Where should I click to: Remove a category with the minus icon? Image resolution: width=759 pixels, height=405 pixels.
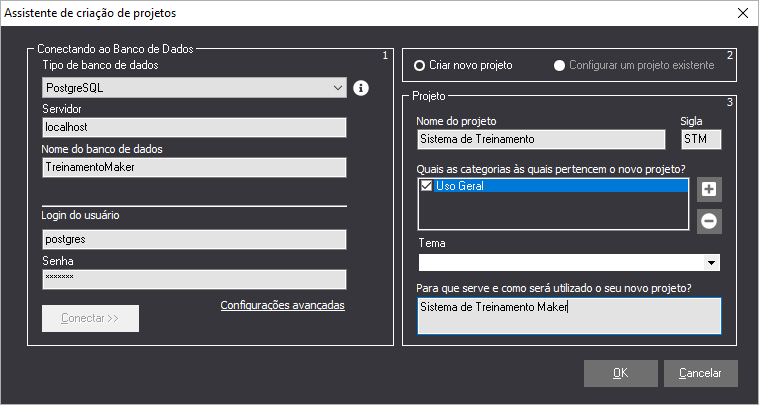708,222
